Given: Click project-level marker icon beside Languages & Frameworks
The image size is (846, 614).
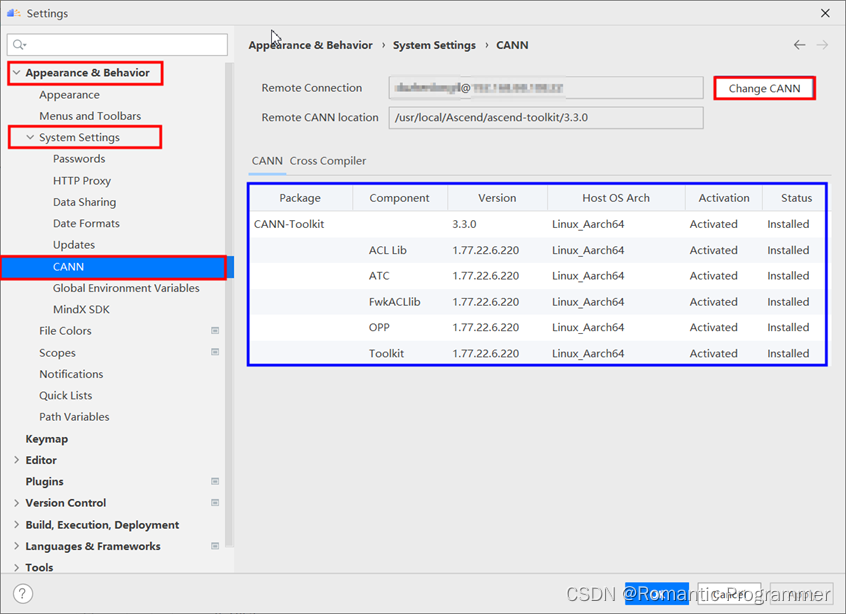Looking at the screenshot, I should (x=215, y=545).
